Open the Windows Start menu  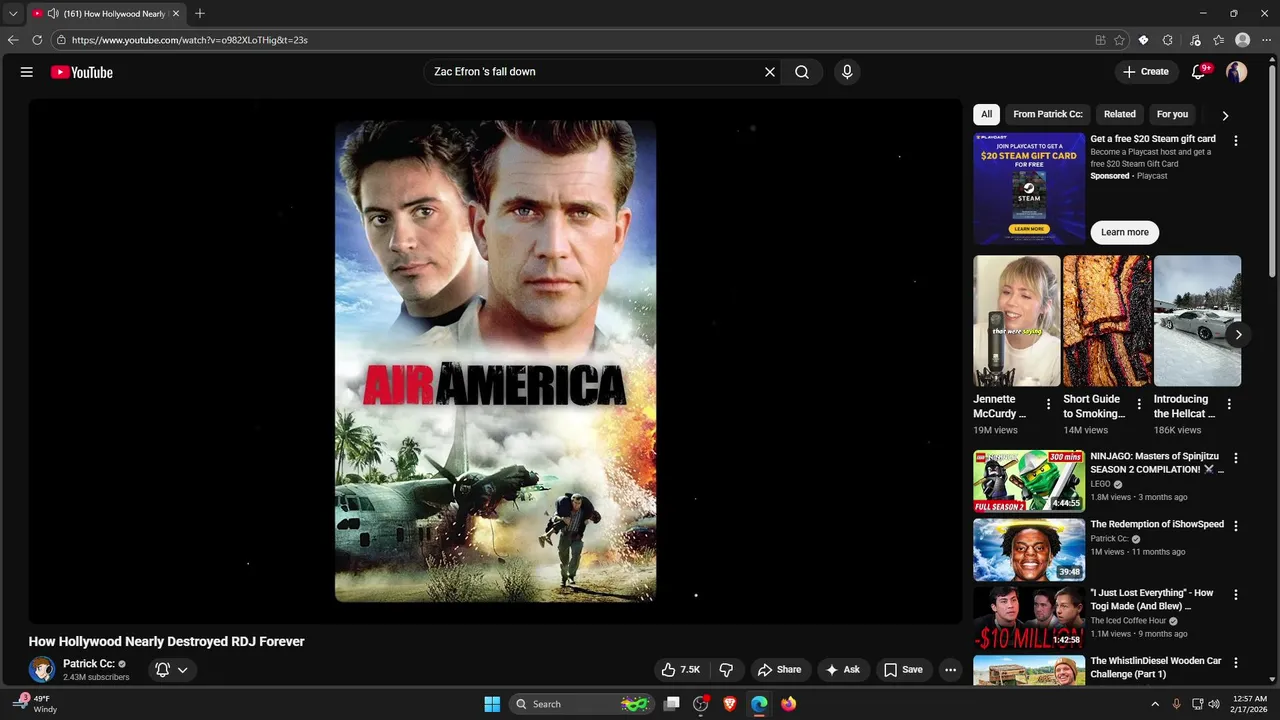point(492,704)
